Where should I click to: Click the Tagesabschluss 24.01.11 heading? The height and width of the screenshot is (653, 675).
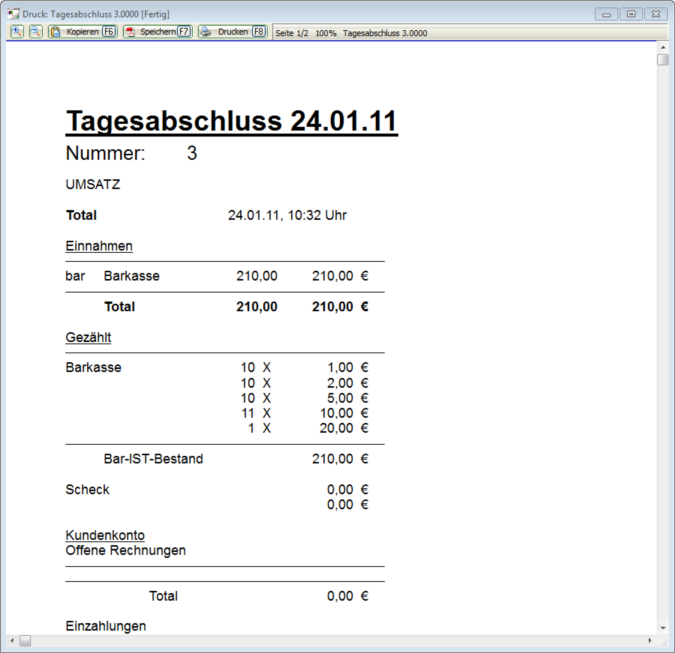(231, 121)
